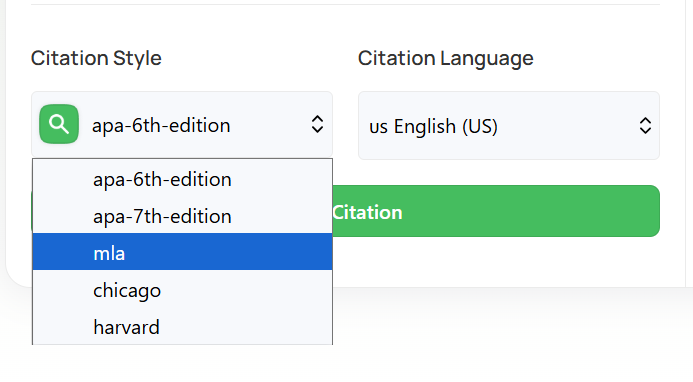Image resolution: width=693 pixels, height=382 pixels.
Task: Click the Citation Style up-down chevron arrows
Action: point(317,124)
